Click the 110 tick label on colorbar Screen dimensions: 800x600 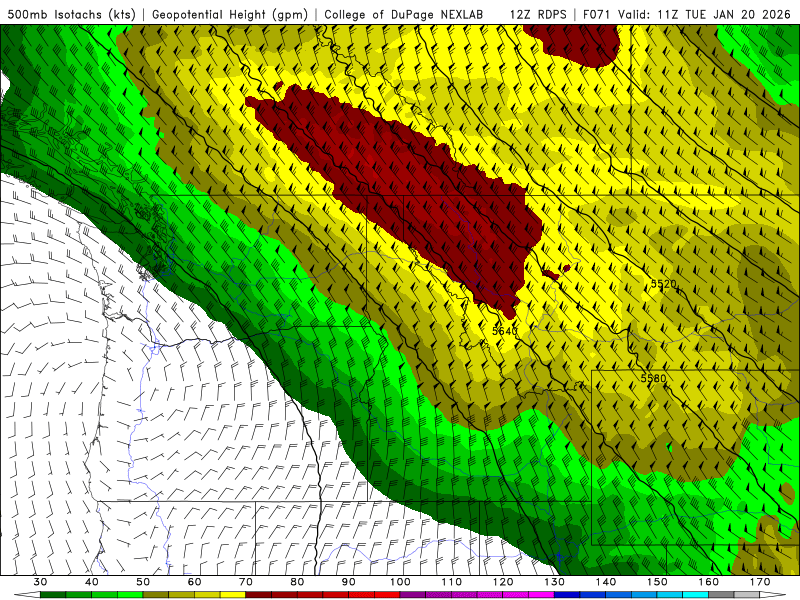(x=452, y=582)
